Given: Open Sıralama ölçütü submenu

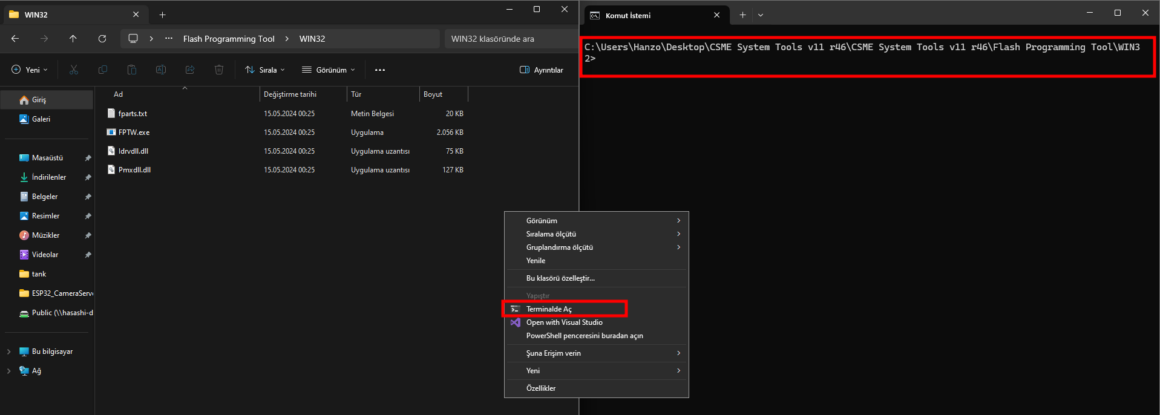Looking at the screenshot, I should (596, 234).
